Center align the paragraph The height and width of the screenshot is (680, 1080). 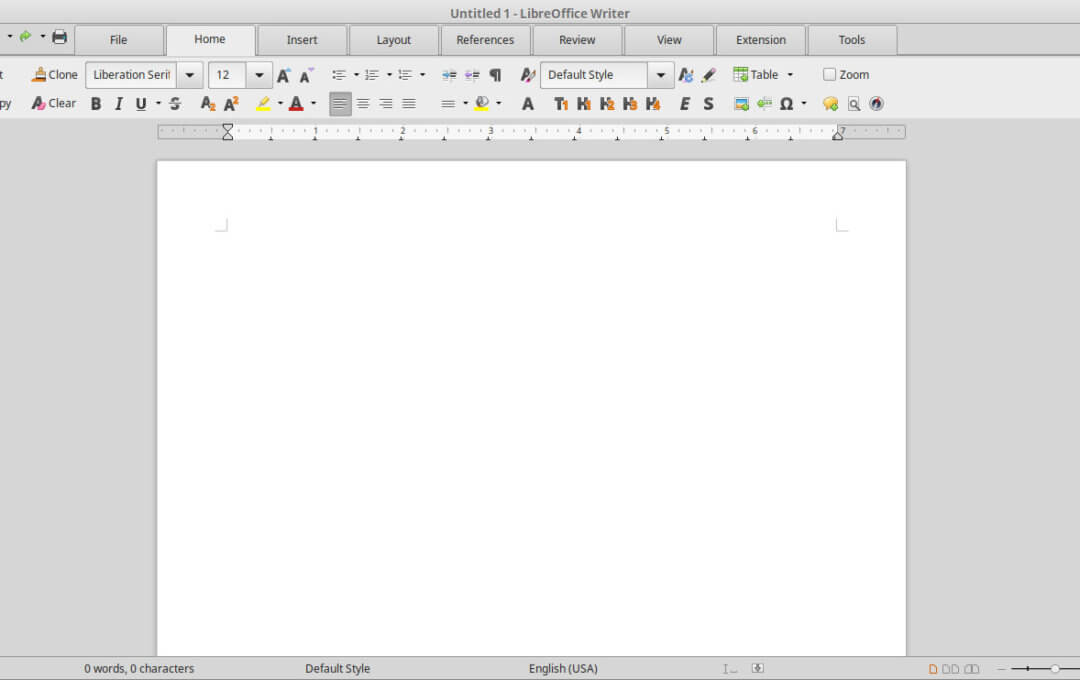[363, 104]
